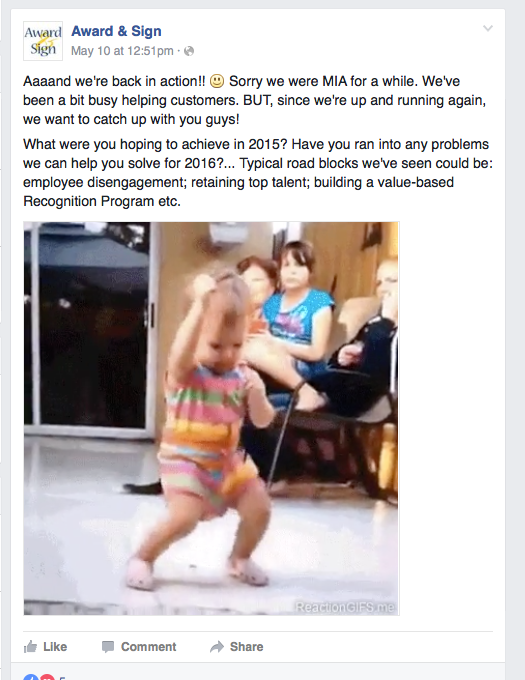The width and height of the screenshot is (525, 680).
Task: Click the ReactionGIFS.me watermark
Action: (345, 607)
